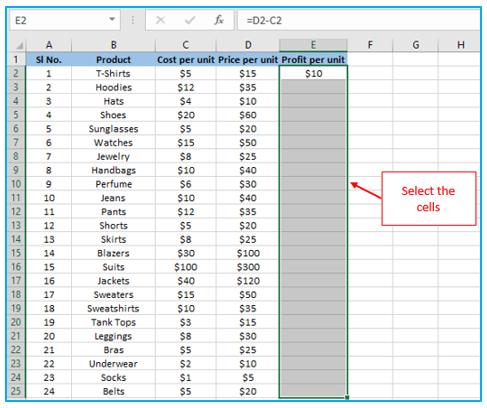Click the 'Price per unit' header cell
The width and height of the screenshot is (487, 408).
tap(248, 60)
